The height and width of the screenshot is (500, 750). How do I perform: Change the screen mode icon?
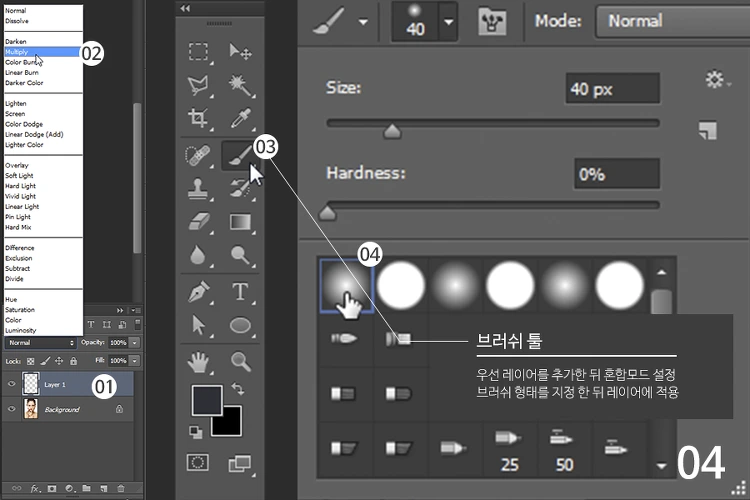click(240, 464)
